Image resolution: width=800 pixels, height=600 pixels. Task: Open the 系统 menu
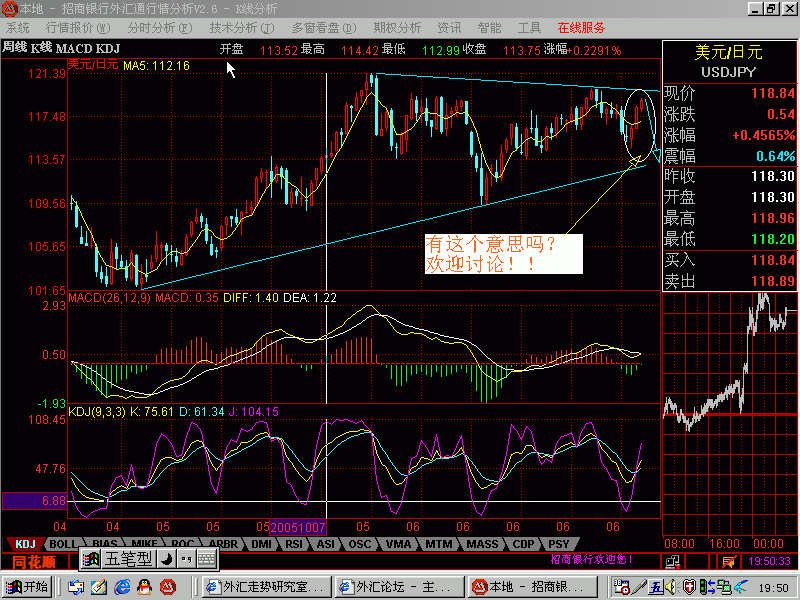click(17, 28)
